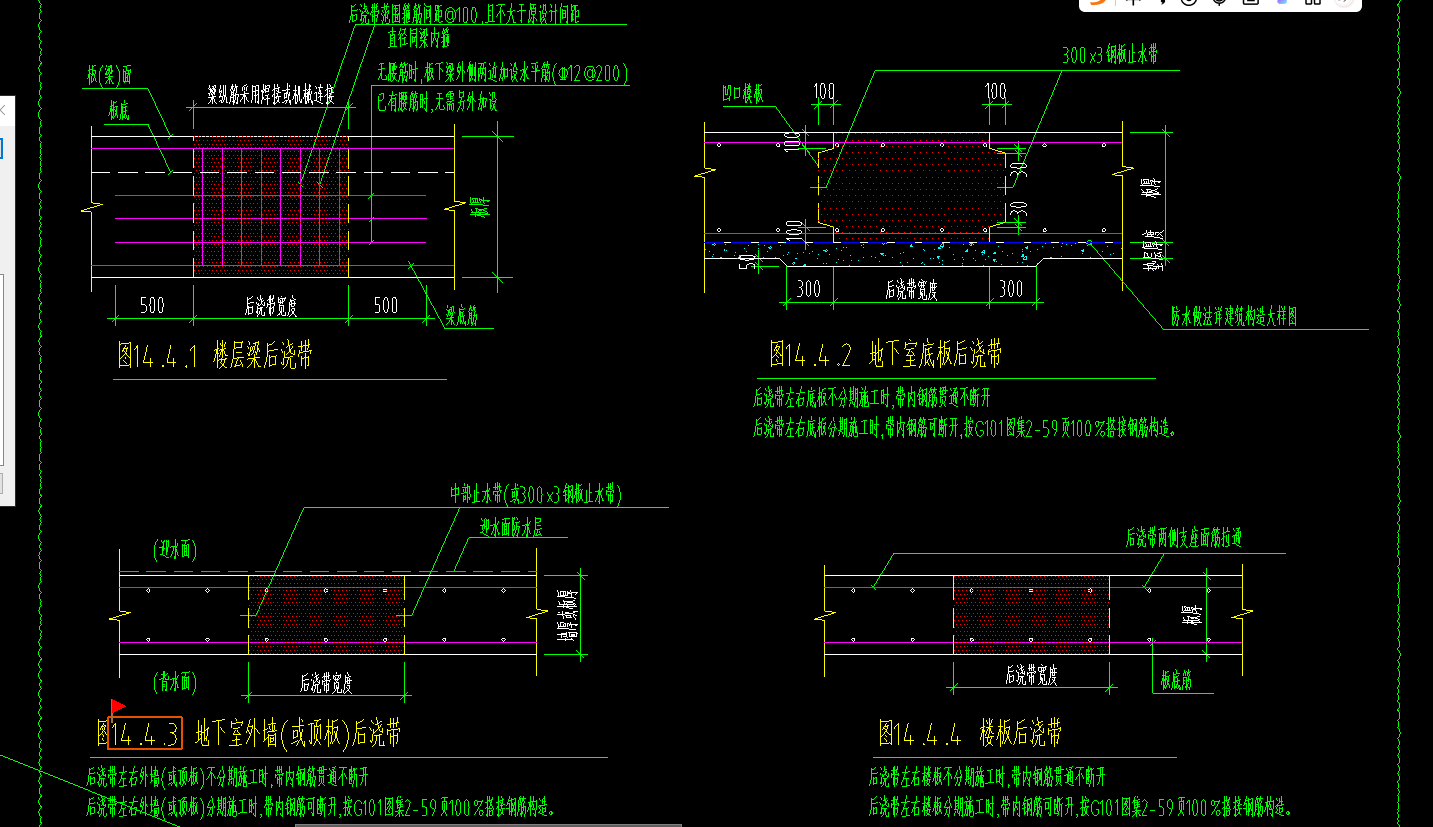Image resolution: width=1433 pixels, height=827 pixels.
Task: Select the 直径同梁内箍 annotation
Action: tap(420, 39)
